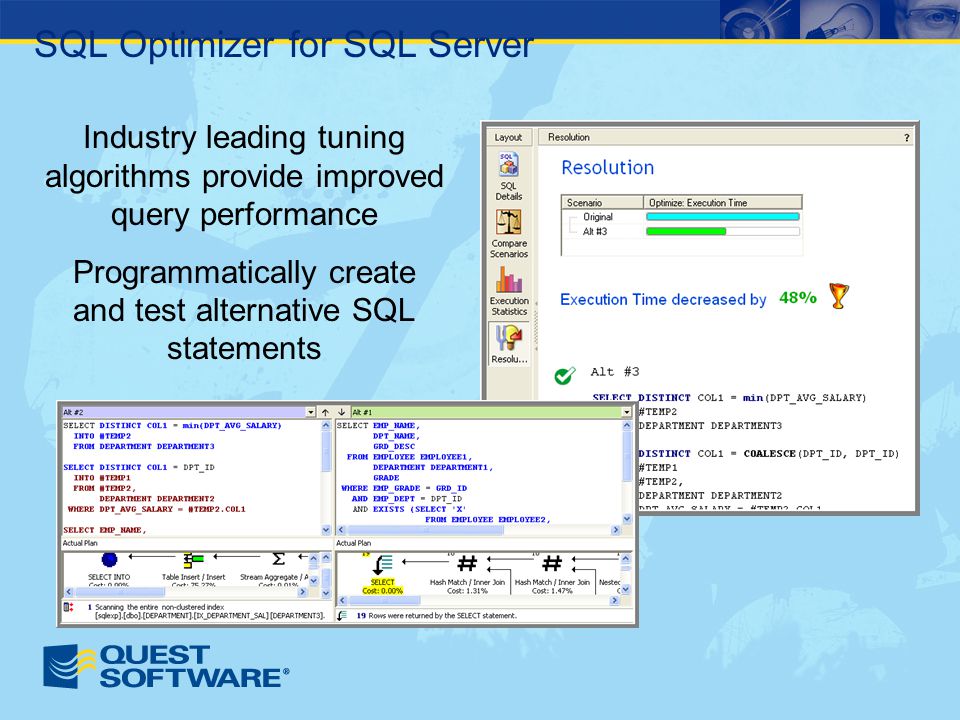Select the highlighted SELECT Cost 0.00% plan node
The width and height of the screenshot is (960, 720).
pos(383,574)
